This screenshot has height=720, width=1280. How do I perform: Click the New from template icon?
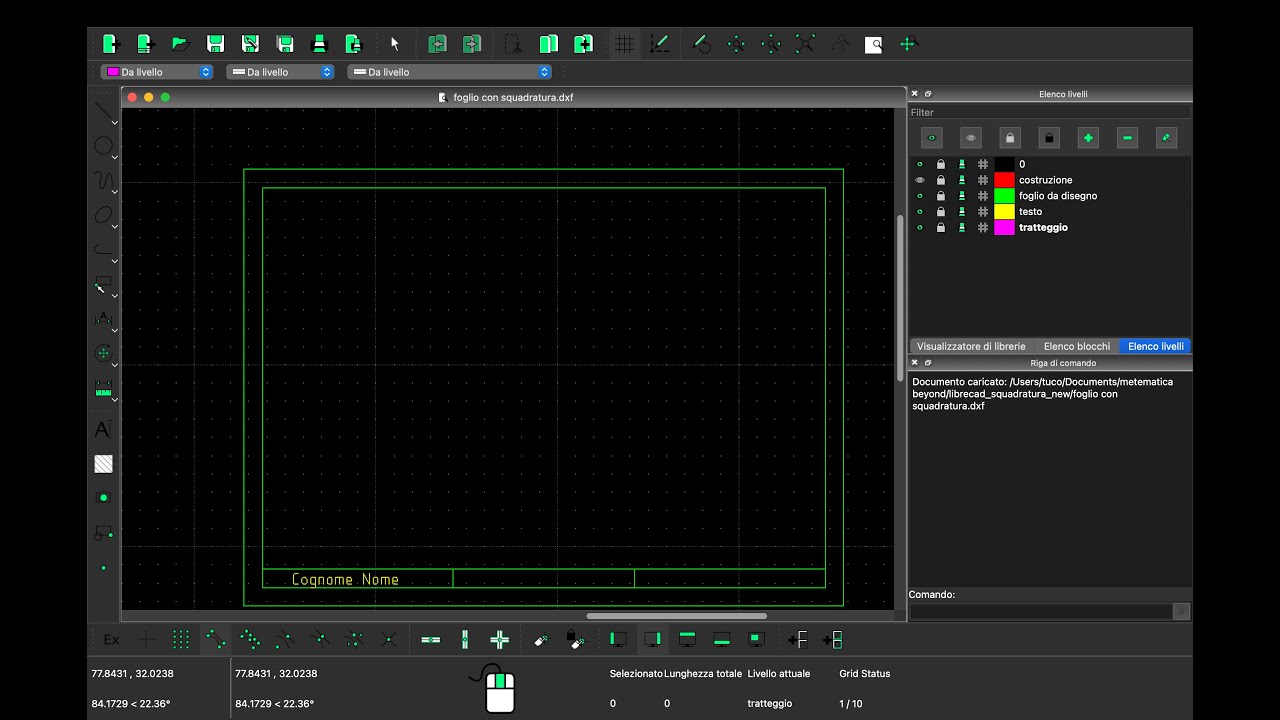(145, 44)
